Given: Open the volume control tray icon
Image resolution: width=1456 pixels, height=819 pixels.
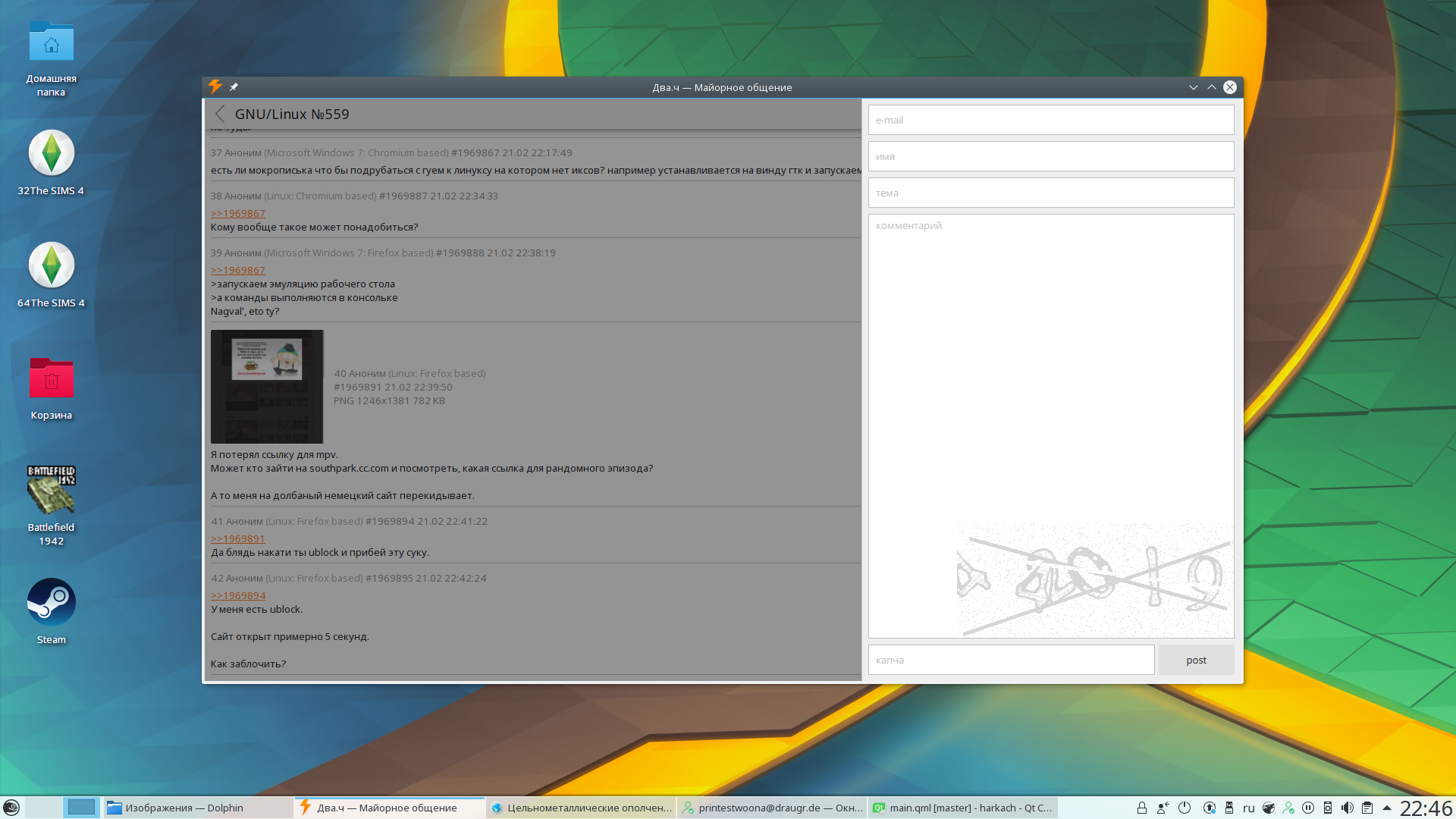Looking at the screenshot, I should coord(1347,808).
